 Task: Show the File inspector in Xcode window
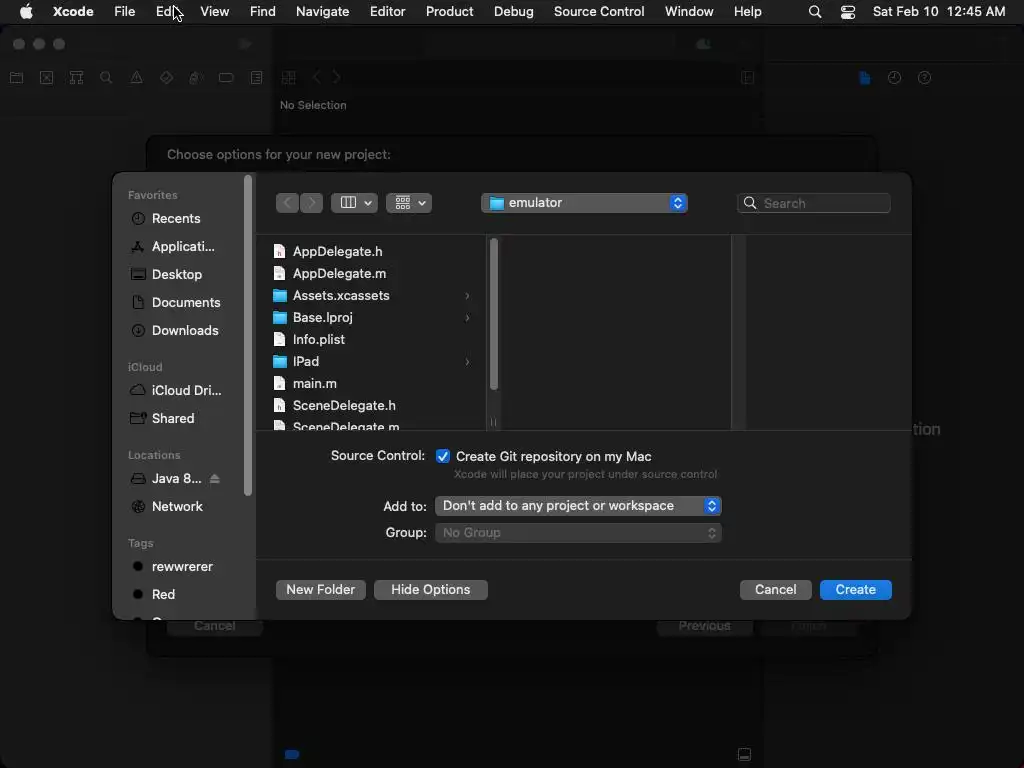[x=865, y=78]
